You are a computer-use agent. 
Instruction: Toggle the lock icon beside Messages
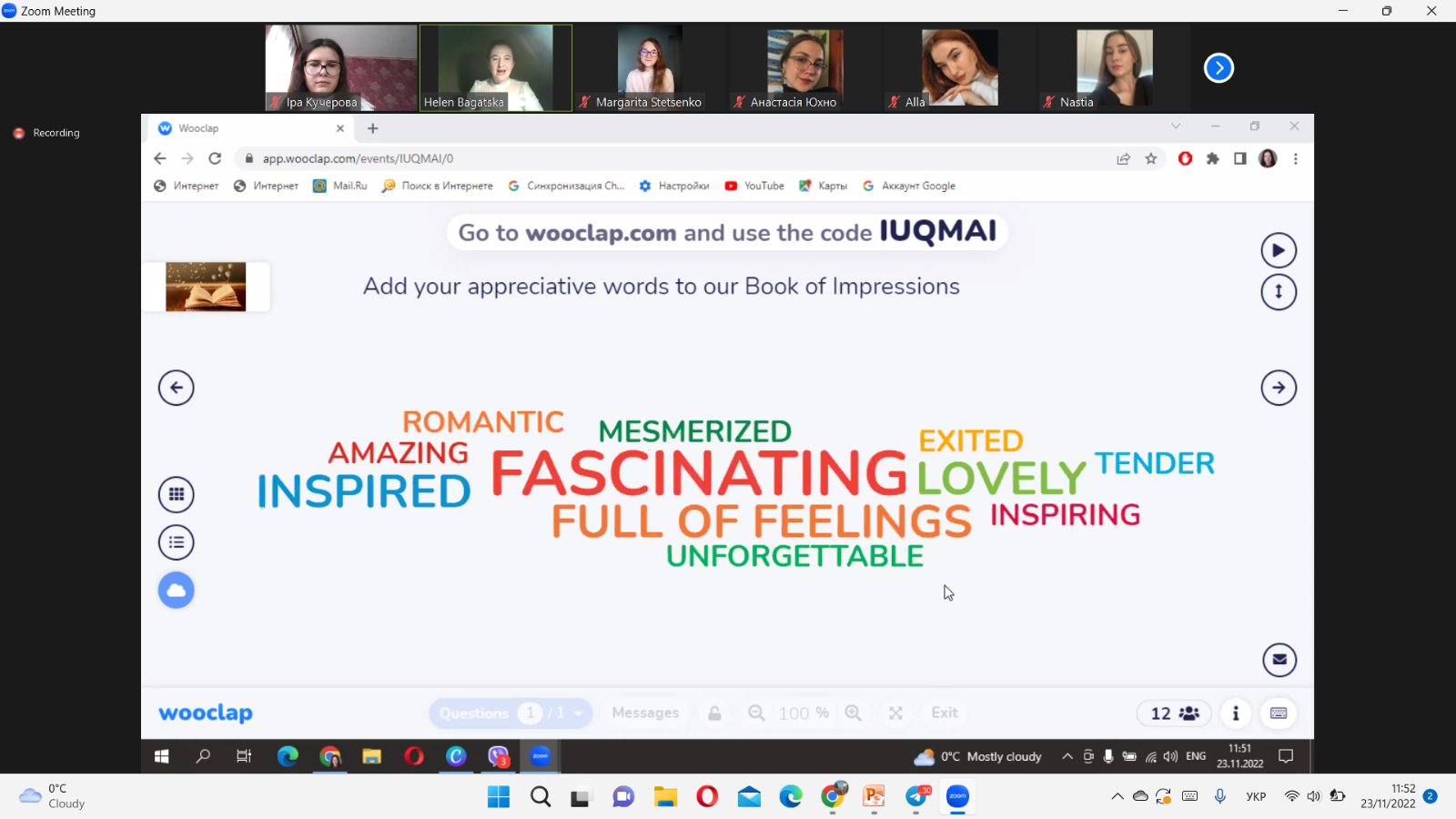point(714,713)
